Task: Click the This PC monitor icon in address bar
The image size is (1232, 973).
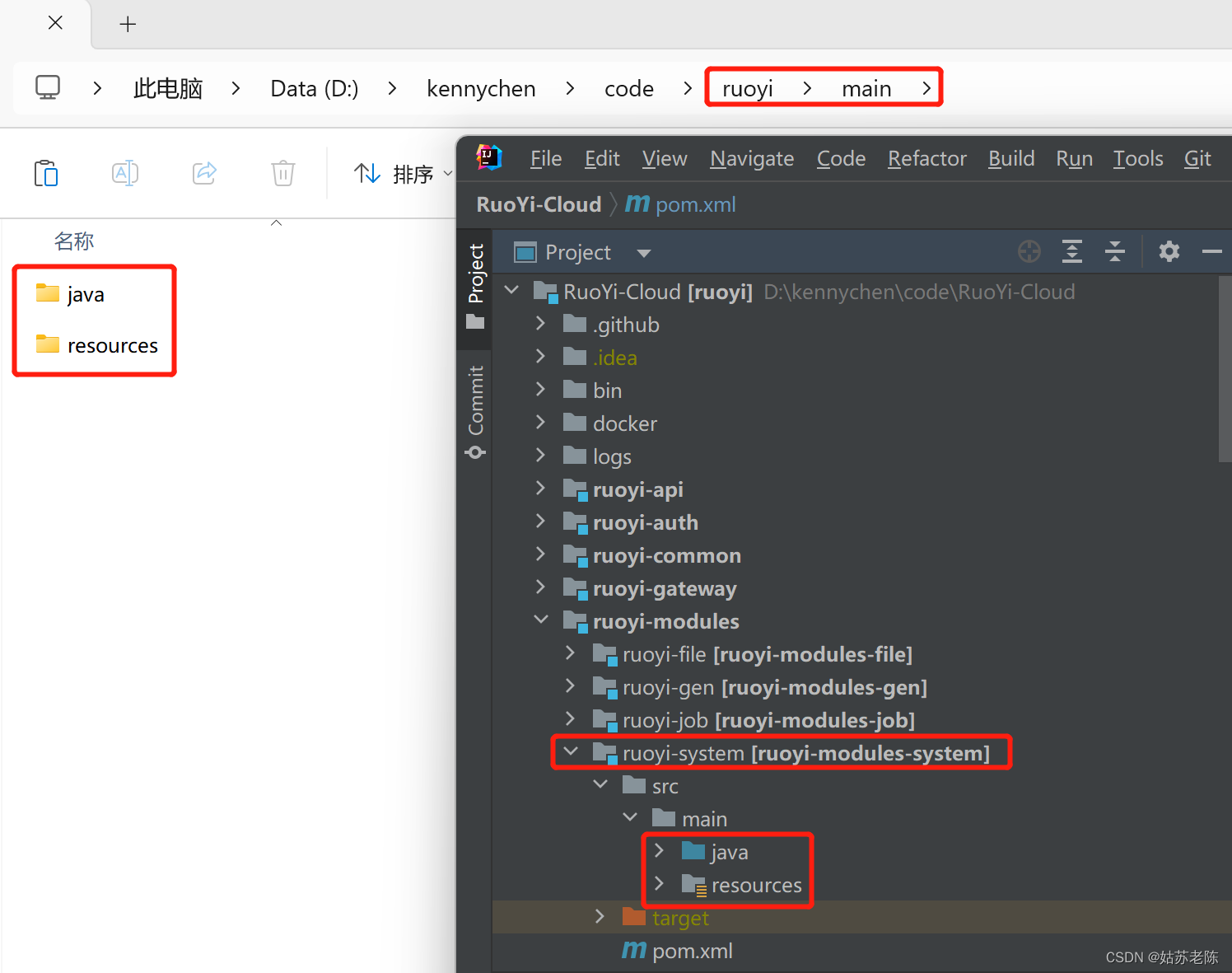Action: [48, 87]
